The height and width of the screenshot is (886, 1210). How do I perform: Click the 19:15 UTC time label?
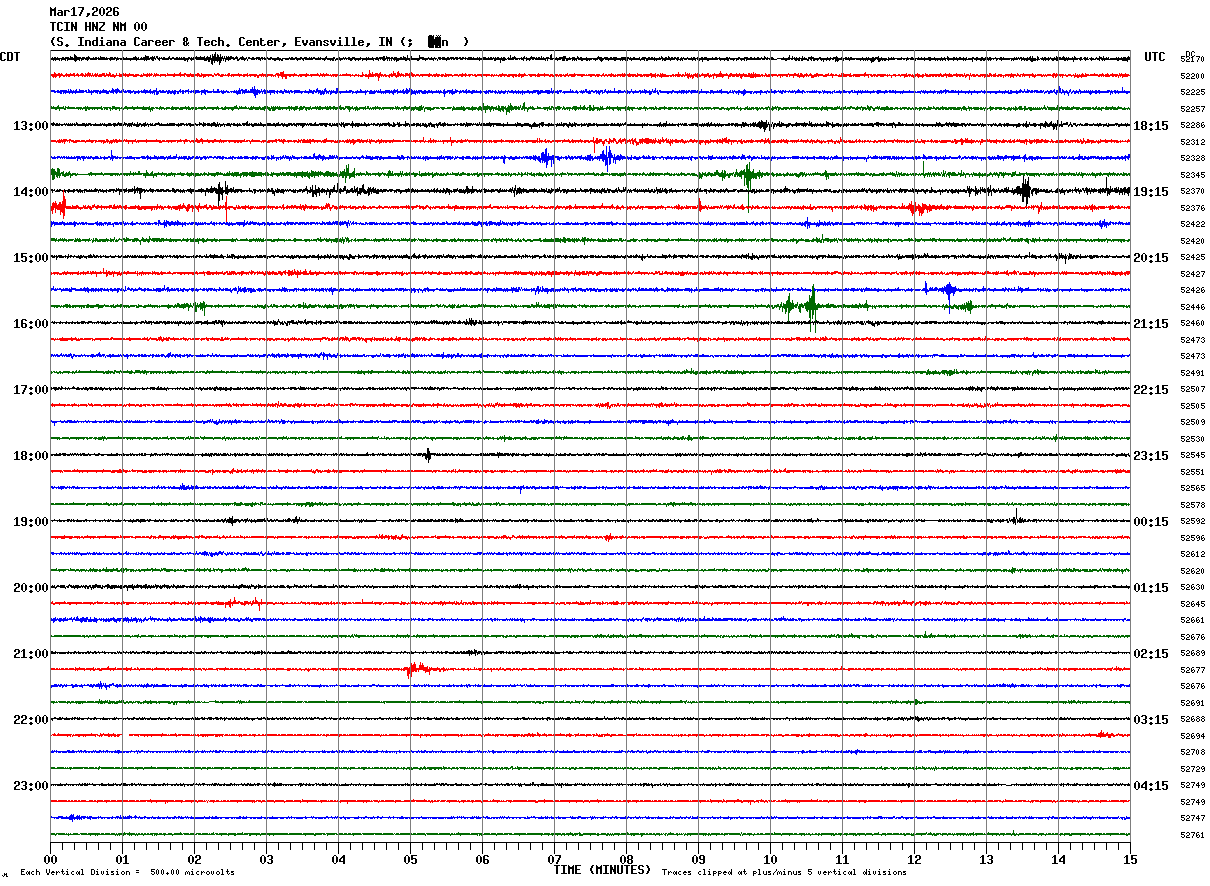click(x=1151, y=192)
